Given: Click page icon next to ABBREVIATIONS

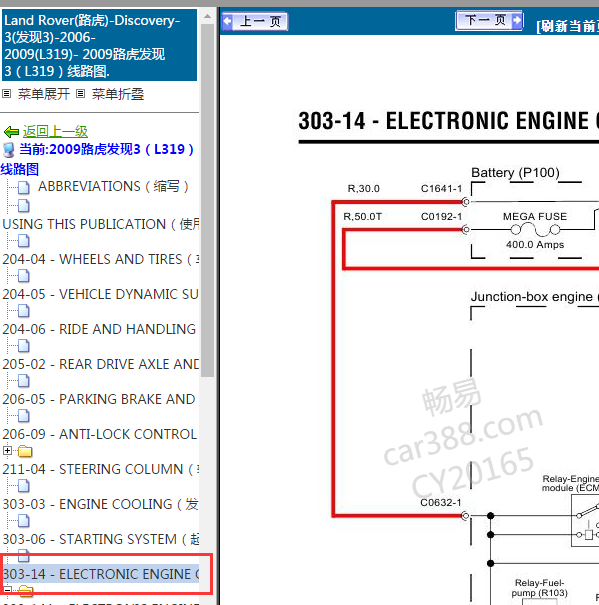Looking at the screenshot, I should click(x=24, y=188).
